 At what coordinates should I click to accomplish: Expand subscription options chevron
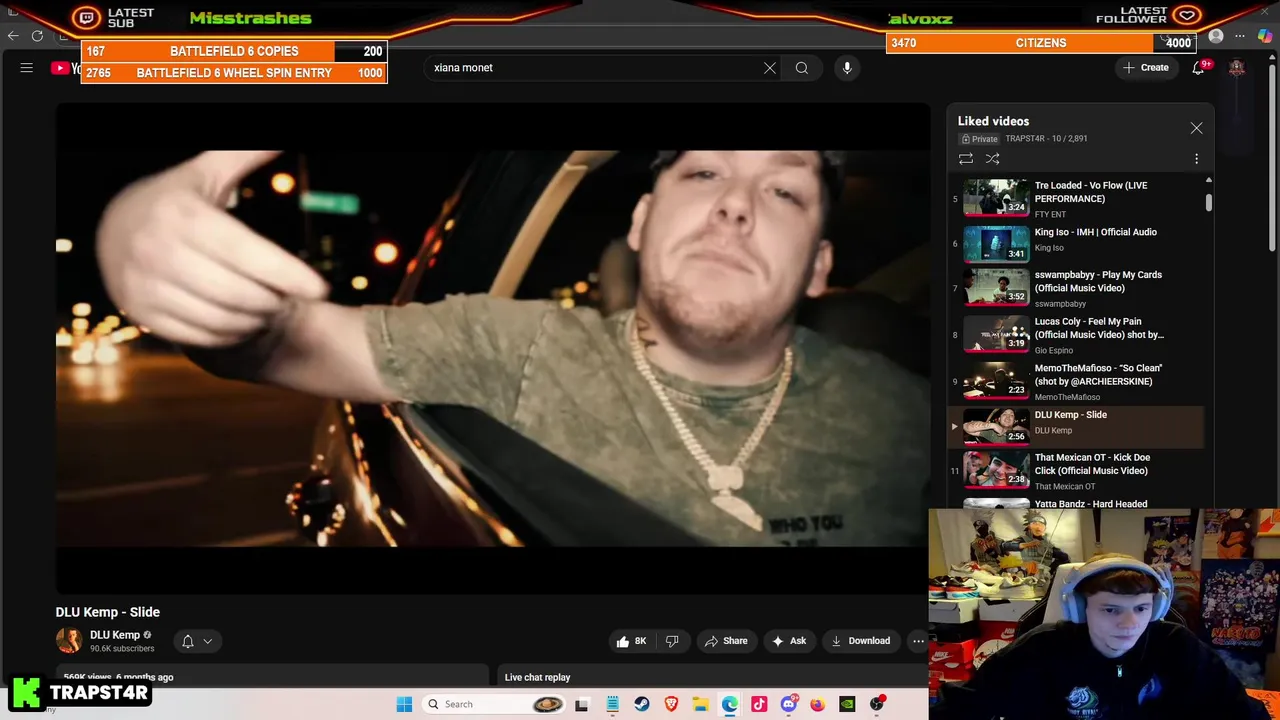208,641
